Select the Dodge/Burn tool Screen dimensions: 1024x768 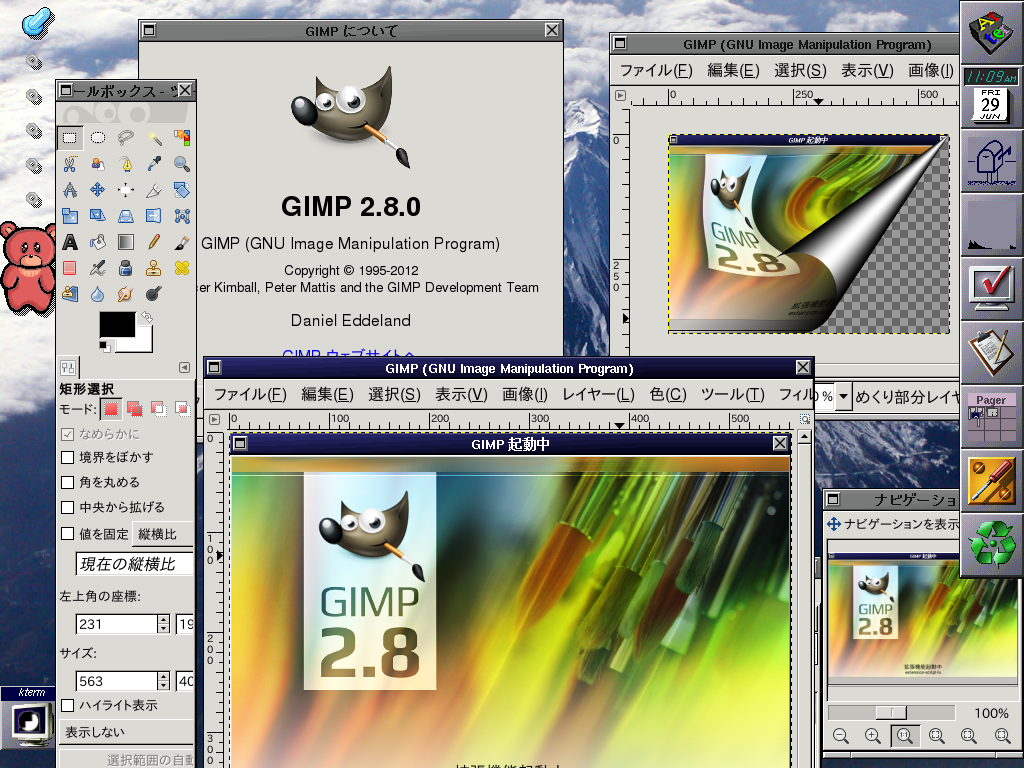pyautogui.click(x=153, y=294)
